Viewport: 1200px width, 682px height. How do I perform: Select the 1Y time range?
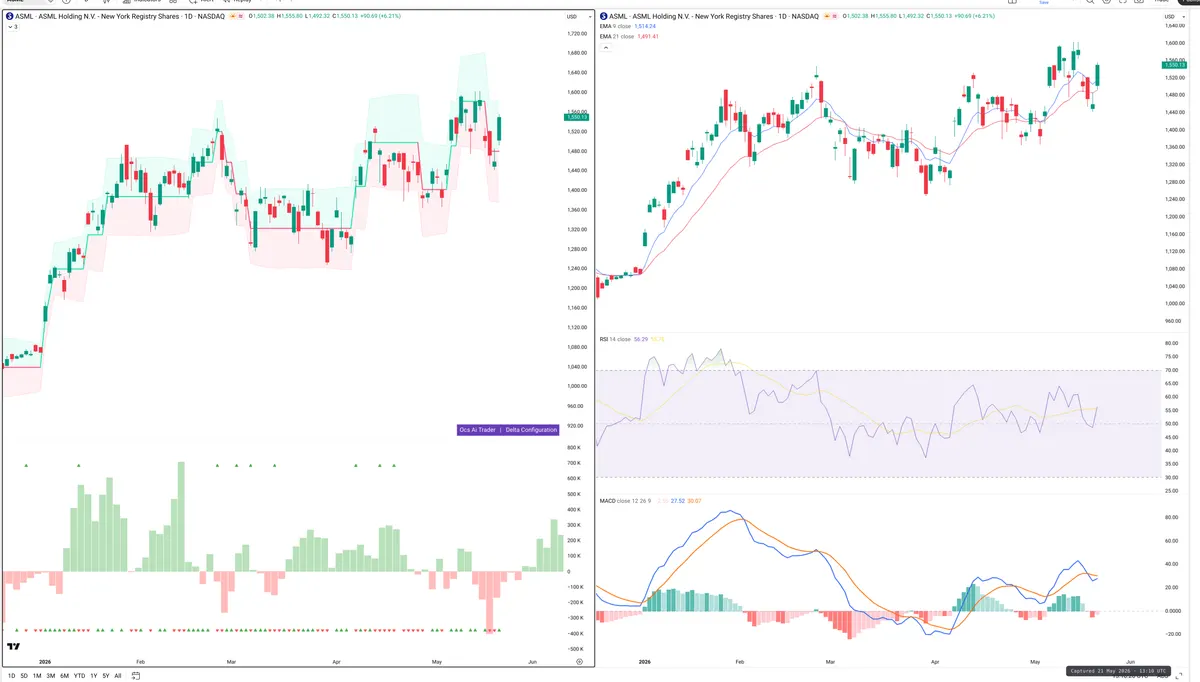[93, 676]
